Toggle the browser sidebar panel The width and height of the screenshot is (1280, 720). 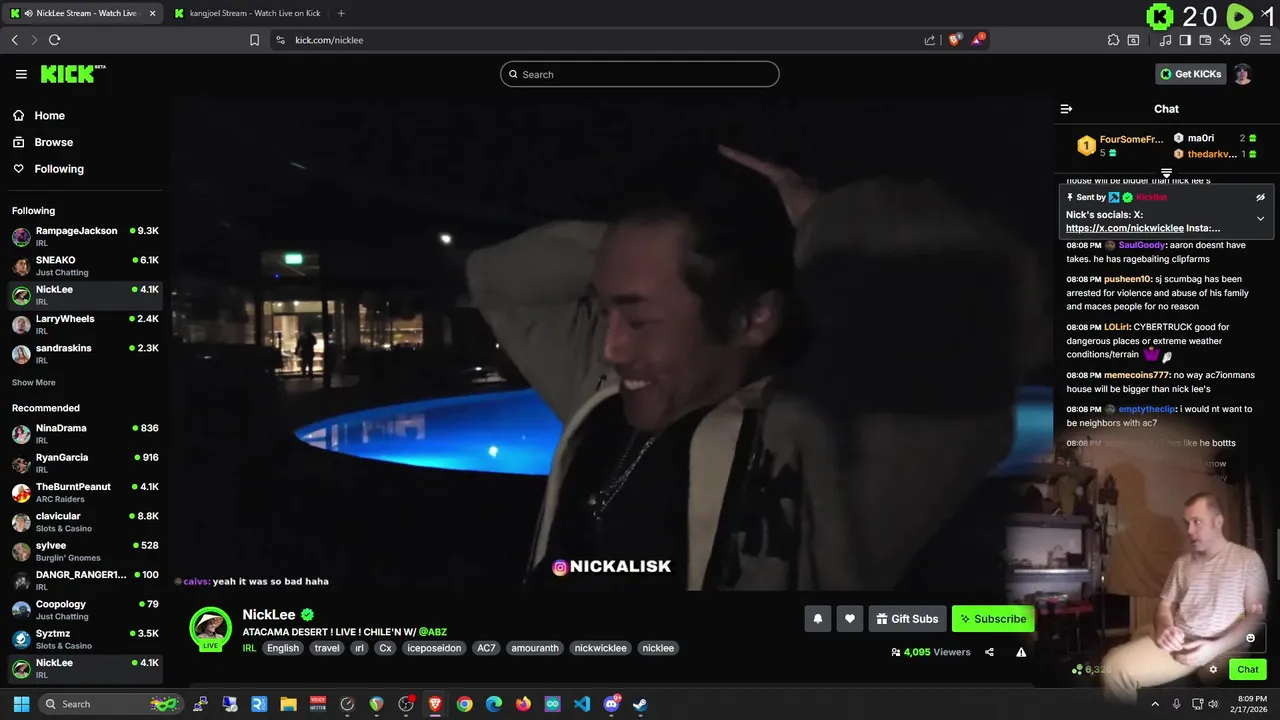pyautogui.click(x=1185, y=40)
